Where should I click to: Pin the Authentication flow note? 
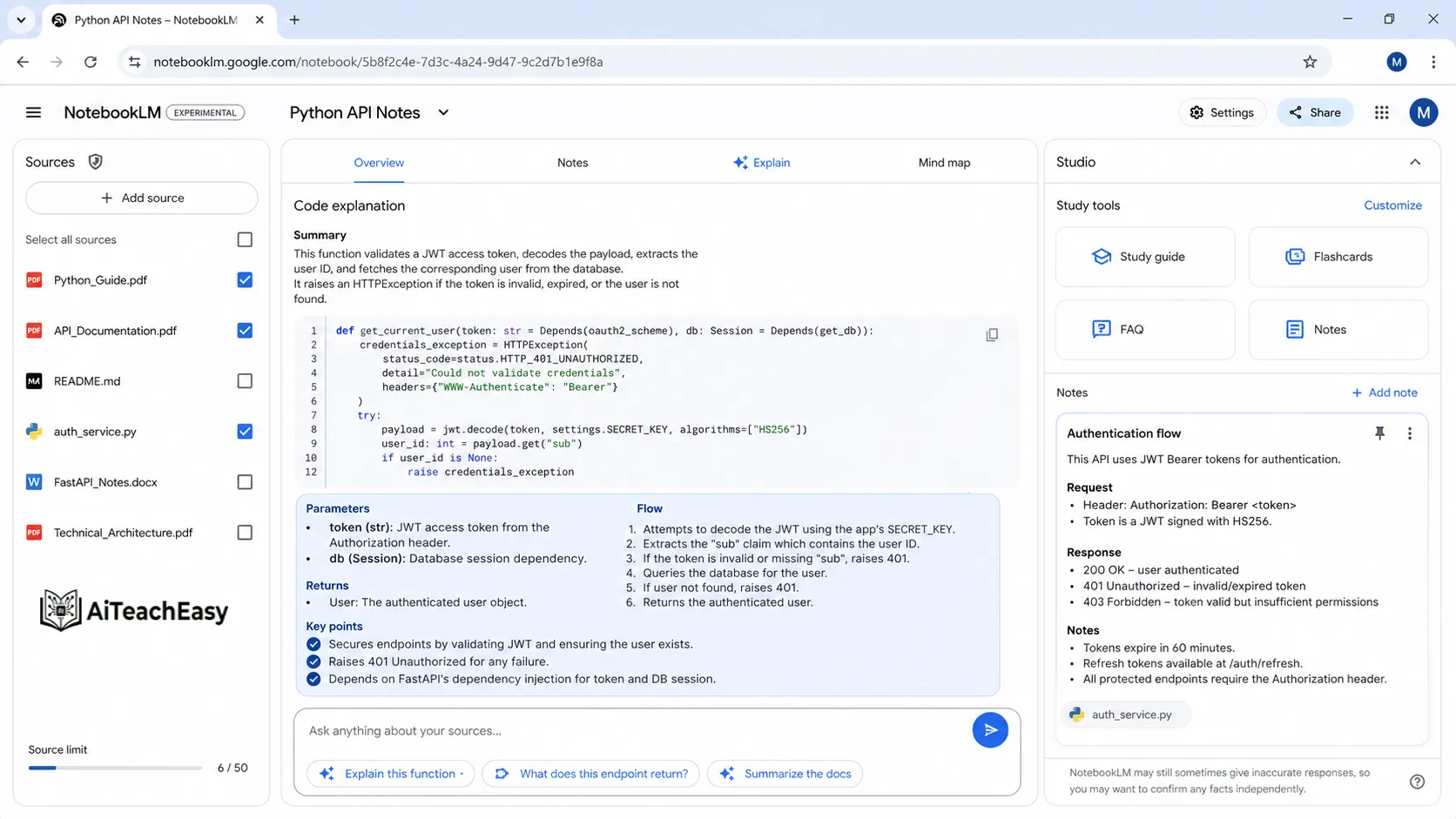tap(1379, 433)
